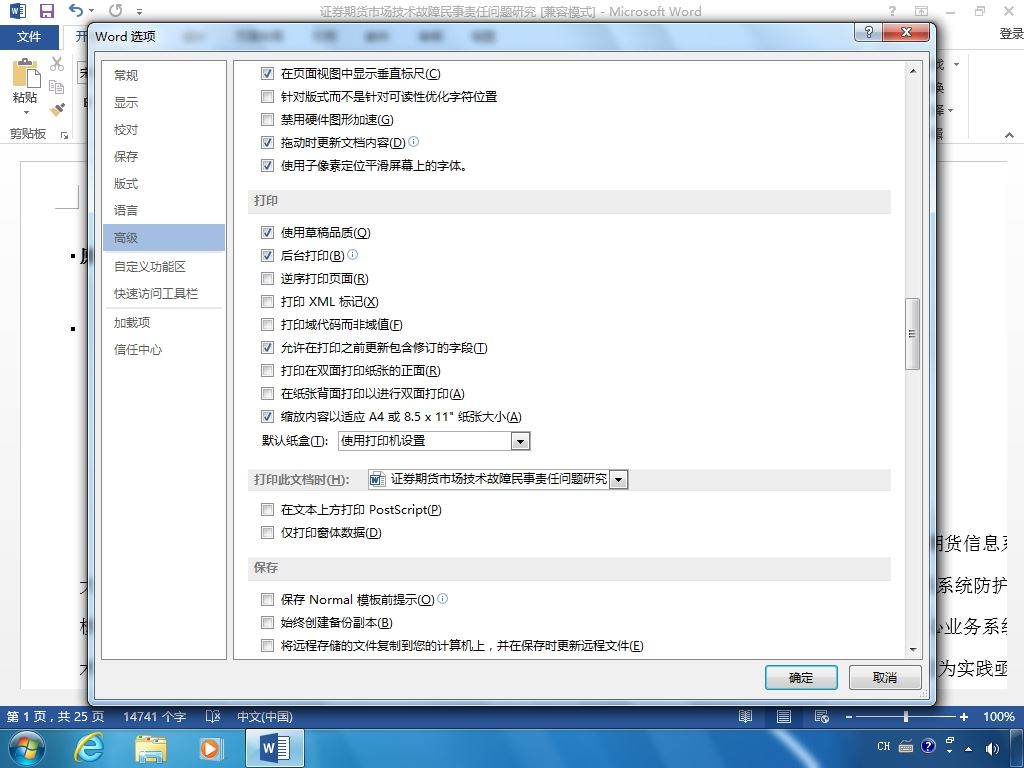Open the clipboard group dialog launcher
Image resolution: width=1024 pixels, height=768 pixels.
pyautogui.click(x=65, y=135)
